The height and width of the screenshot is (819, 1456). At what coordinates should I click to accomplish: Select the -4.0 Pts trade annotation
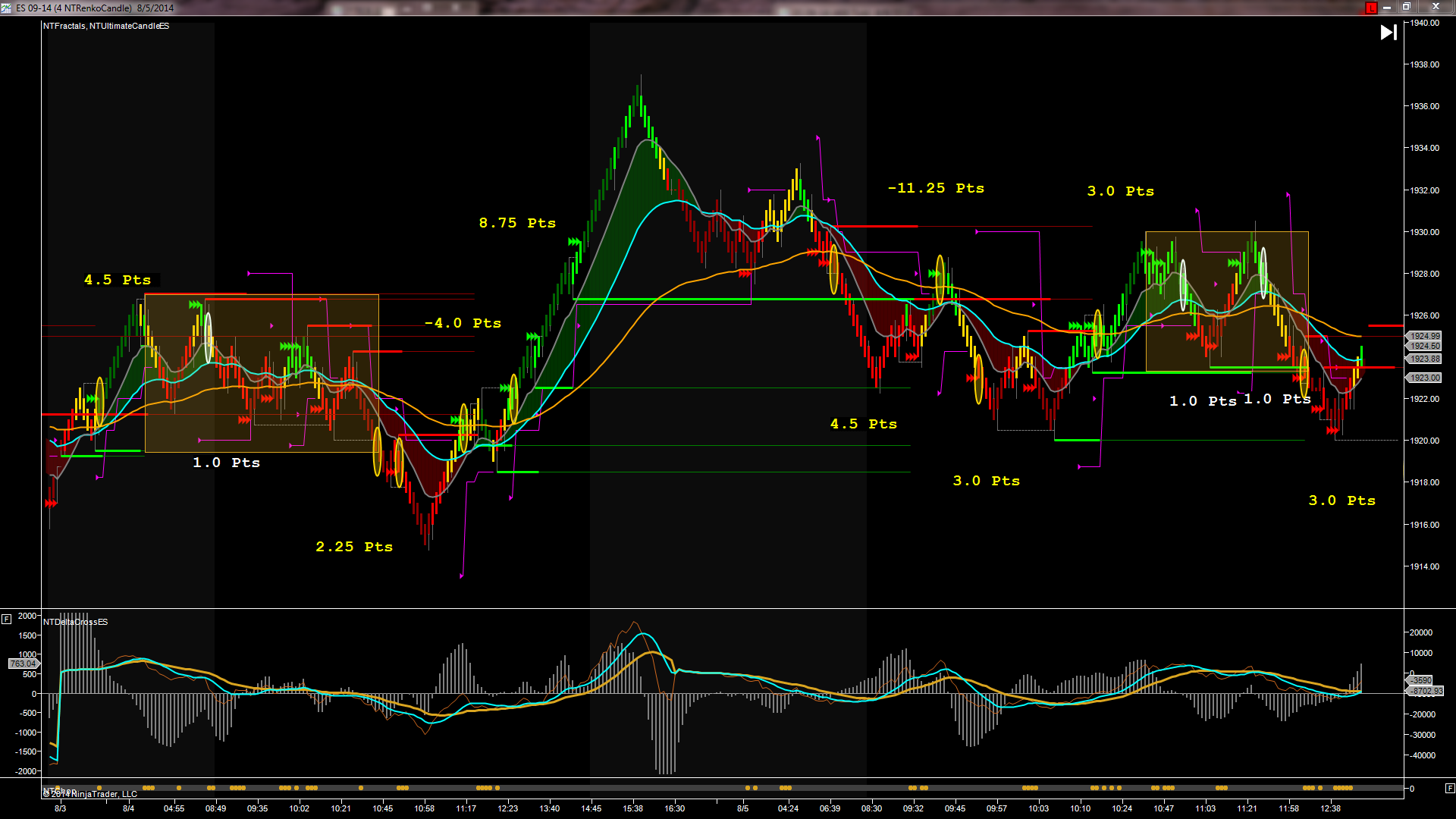point(463,323)
